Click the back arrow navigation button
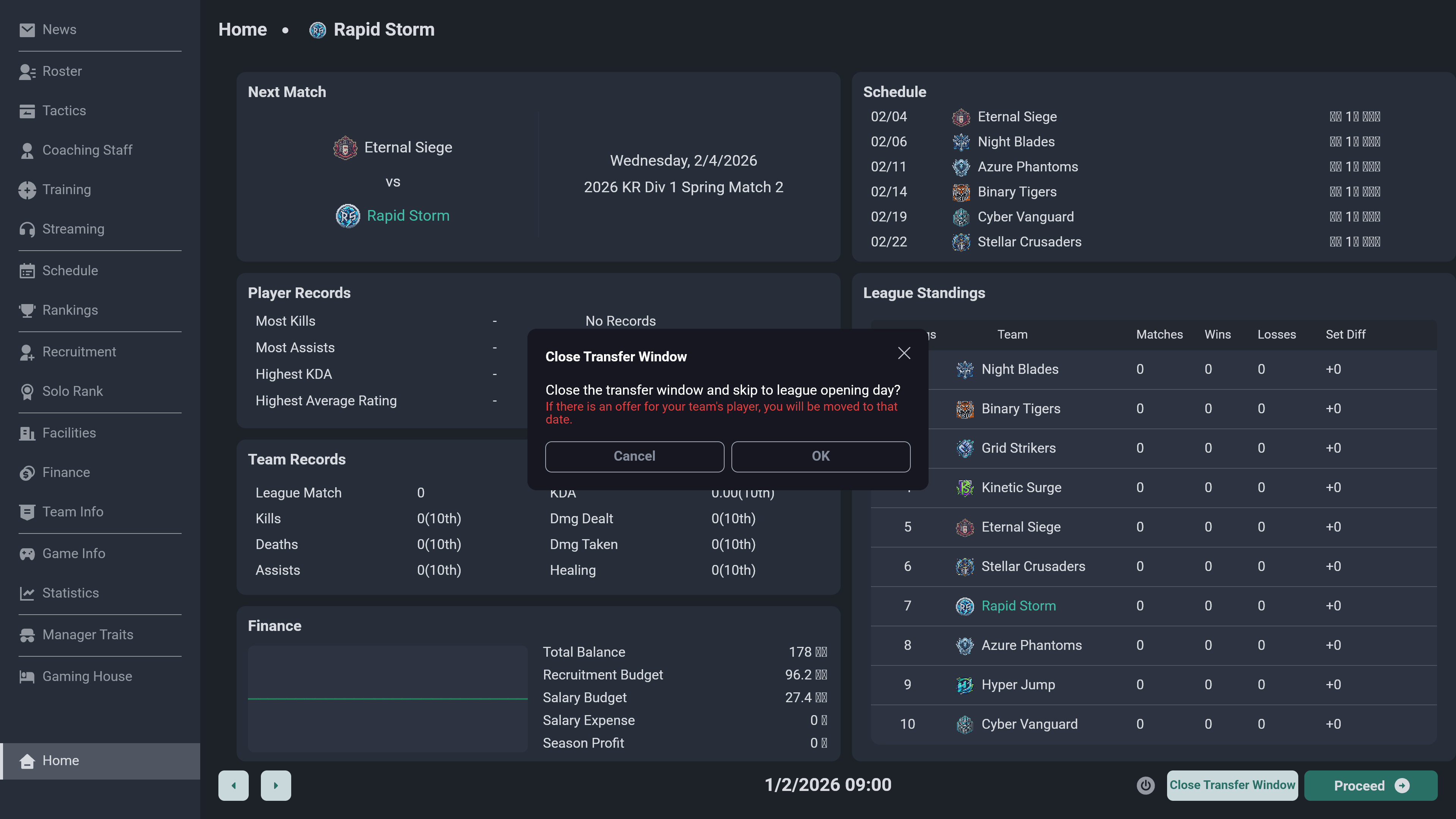The image size is (1456, 819). tap(234, 785)
